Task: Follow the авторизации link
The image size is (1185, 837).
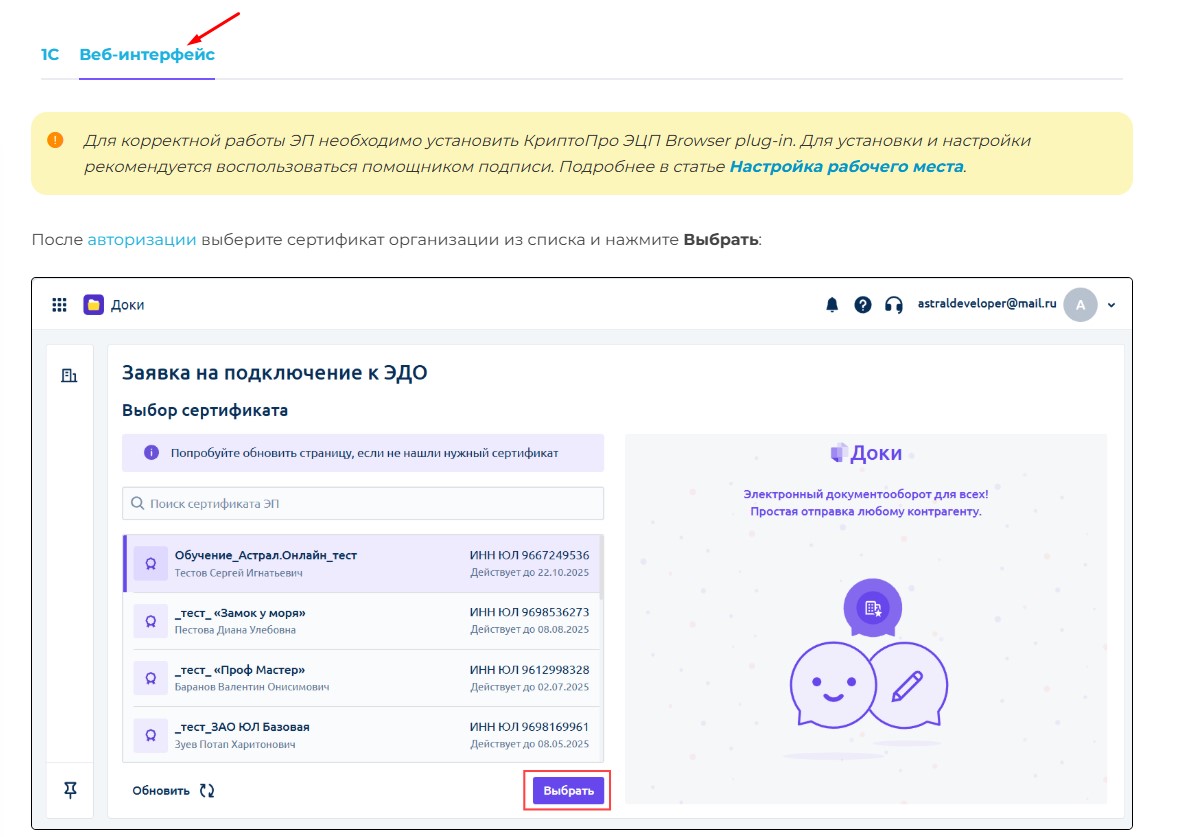Action: click(142, 239)
